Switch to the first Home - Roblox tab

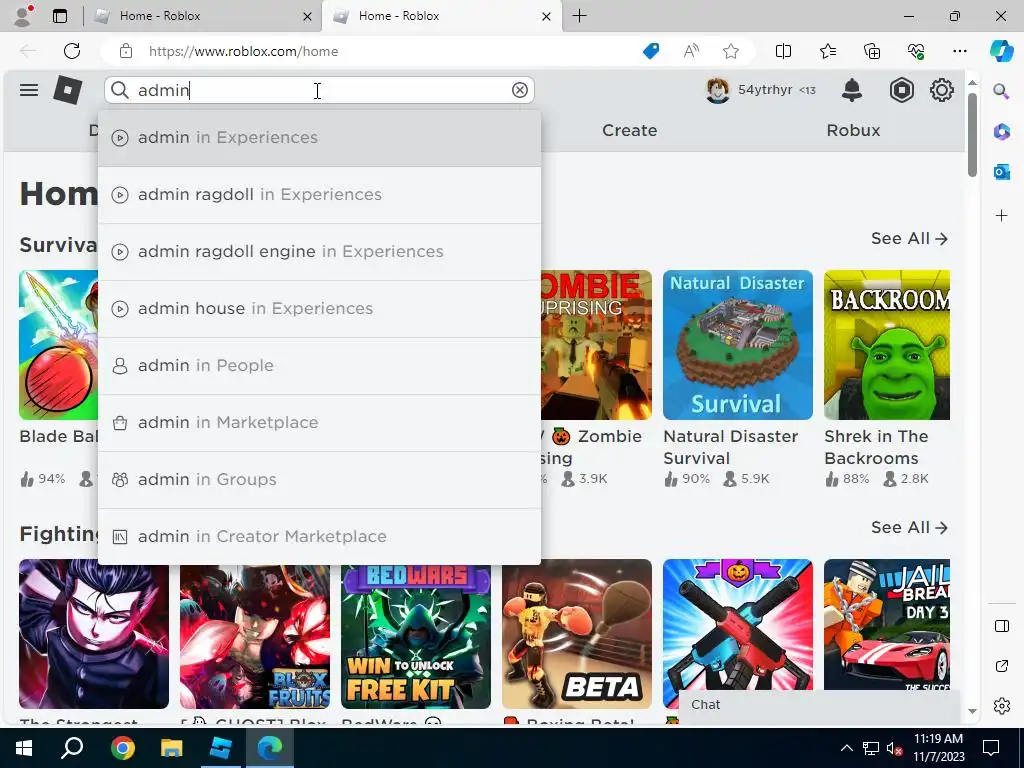click(202, 16)
